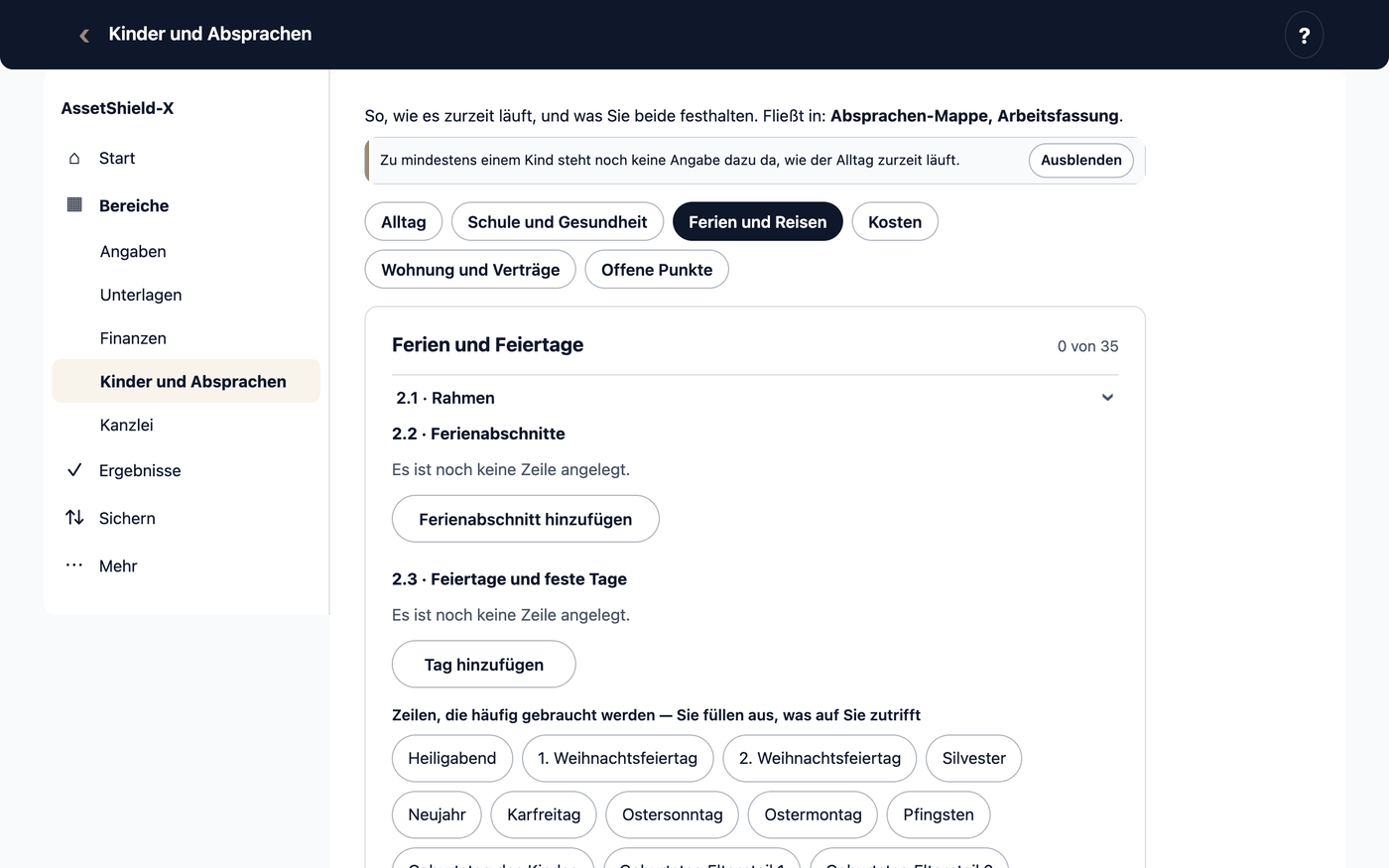Viewport: 1389px width, 868px height.
Task: Click the back chevron in header
Action: pyautogui.click(x=84, y=35)
